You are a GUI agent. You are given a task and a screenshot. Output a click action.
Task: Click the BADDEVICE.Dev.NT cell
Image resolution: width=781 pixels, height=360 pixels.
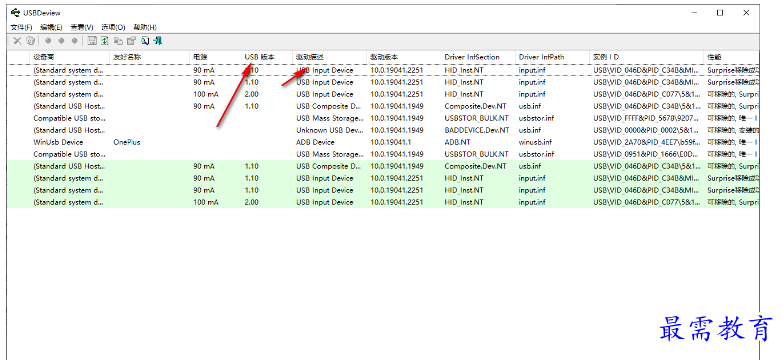pos(477,130)
